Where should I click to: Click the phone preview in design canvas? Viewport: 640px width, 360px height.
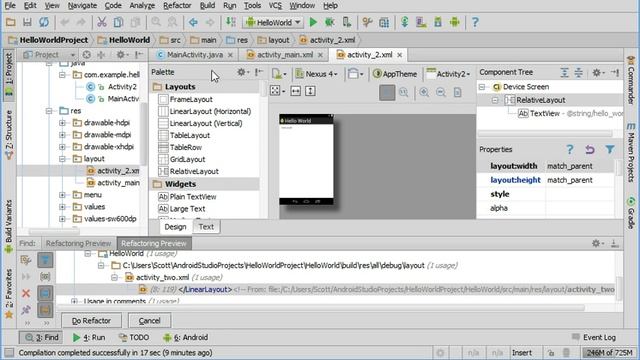click(306, 160)
